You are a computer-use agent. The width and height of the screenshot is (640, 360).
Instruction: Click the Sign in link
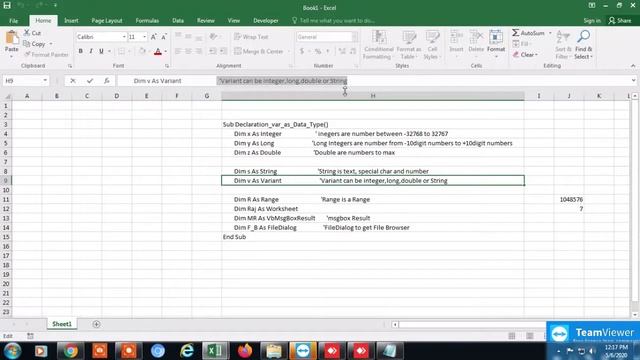pos(592,20)
